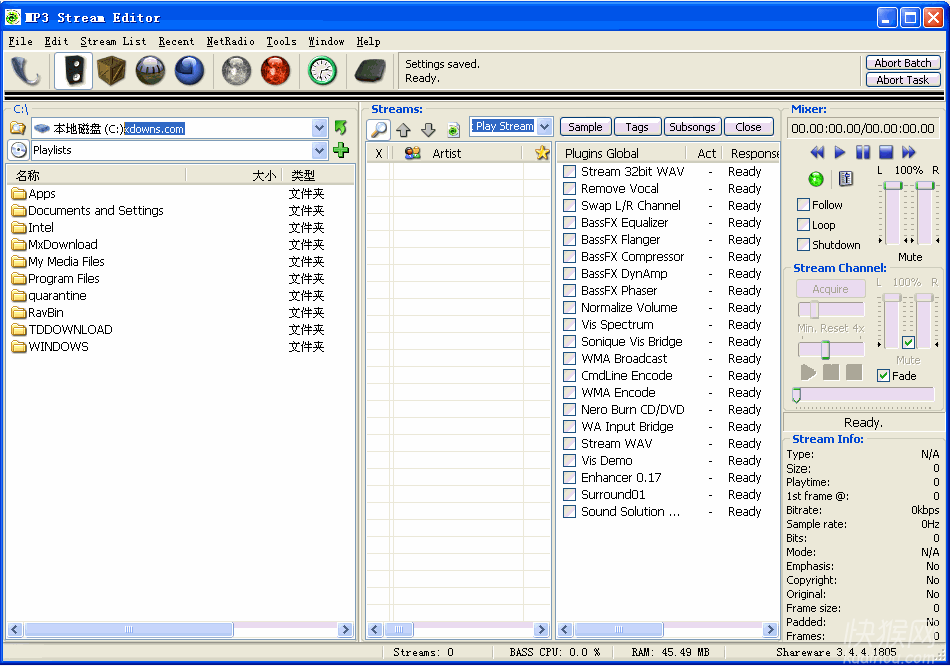Click the magnifier search icon in Streams

[x=379, y=129]
